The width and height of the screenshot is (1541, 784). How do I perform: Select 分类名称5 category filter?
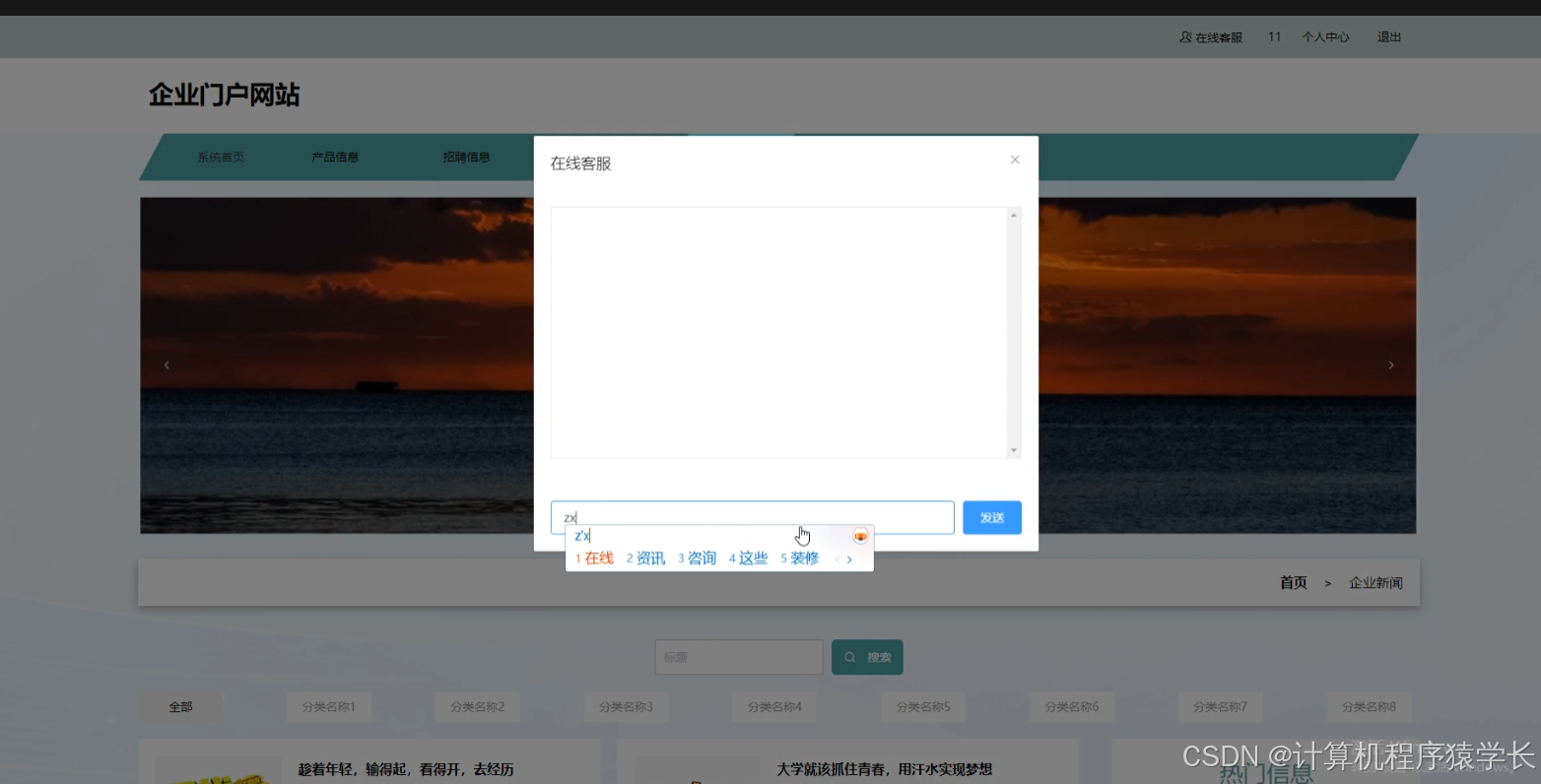[x=923, y=707]
